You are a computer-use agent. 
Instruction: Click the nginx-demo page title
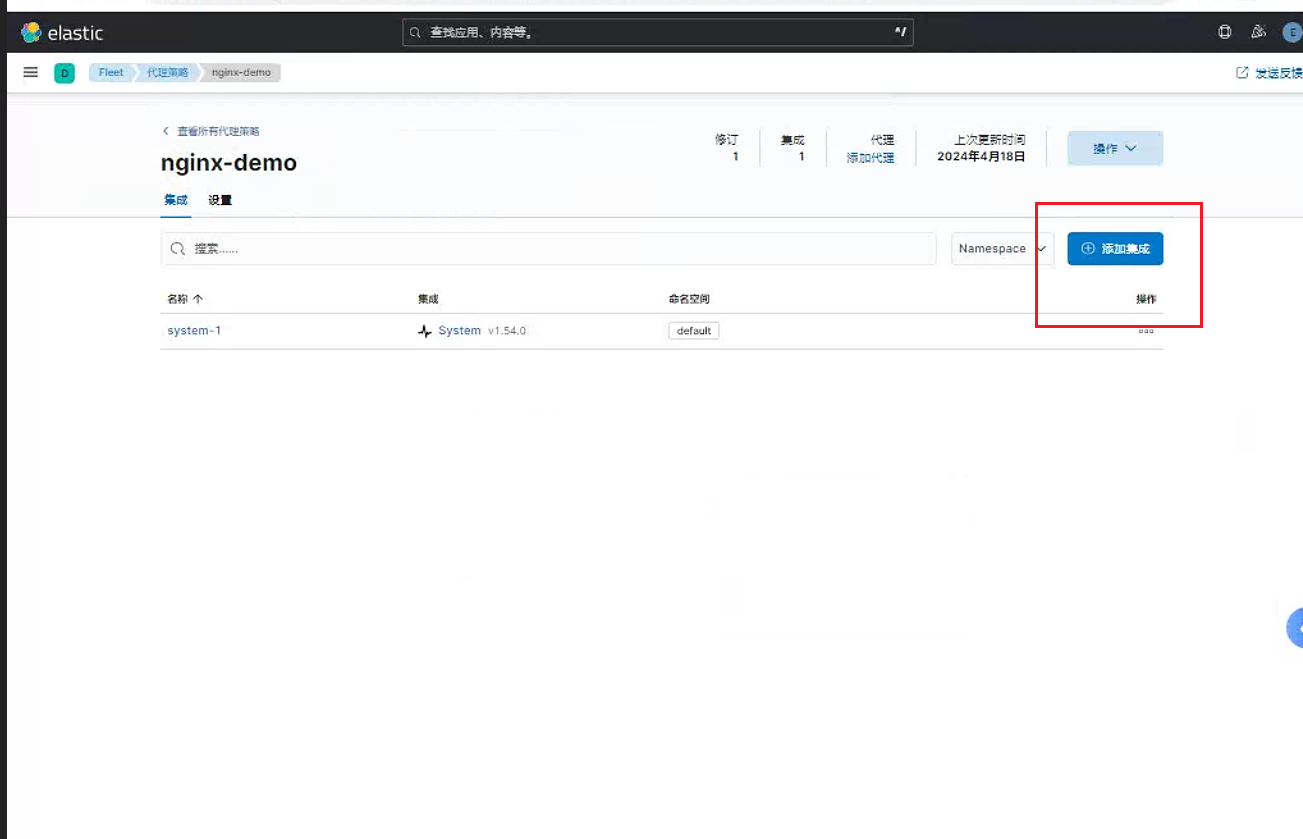point(229,163)
